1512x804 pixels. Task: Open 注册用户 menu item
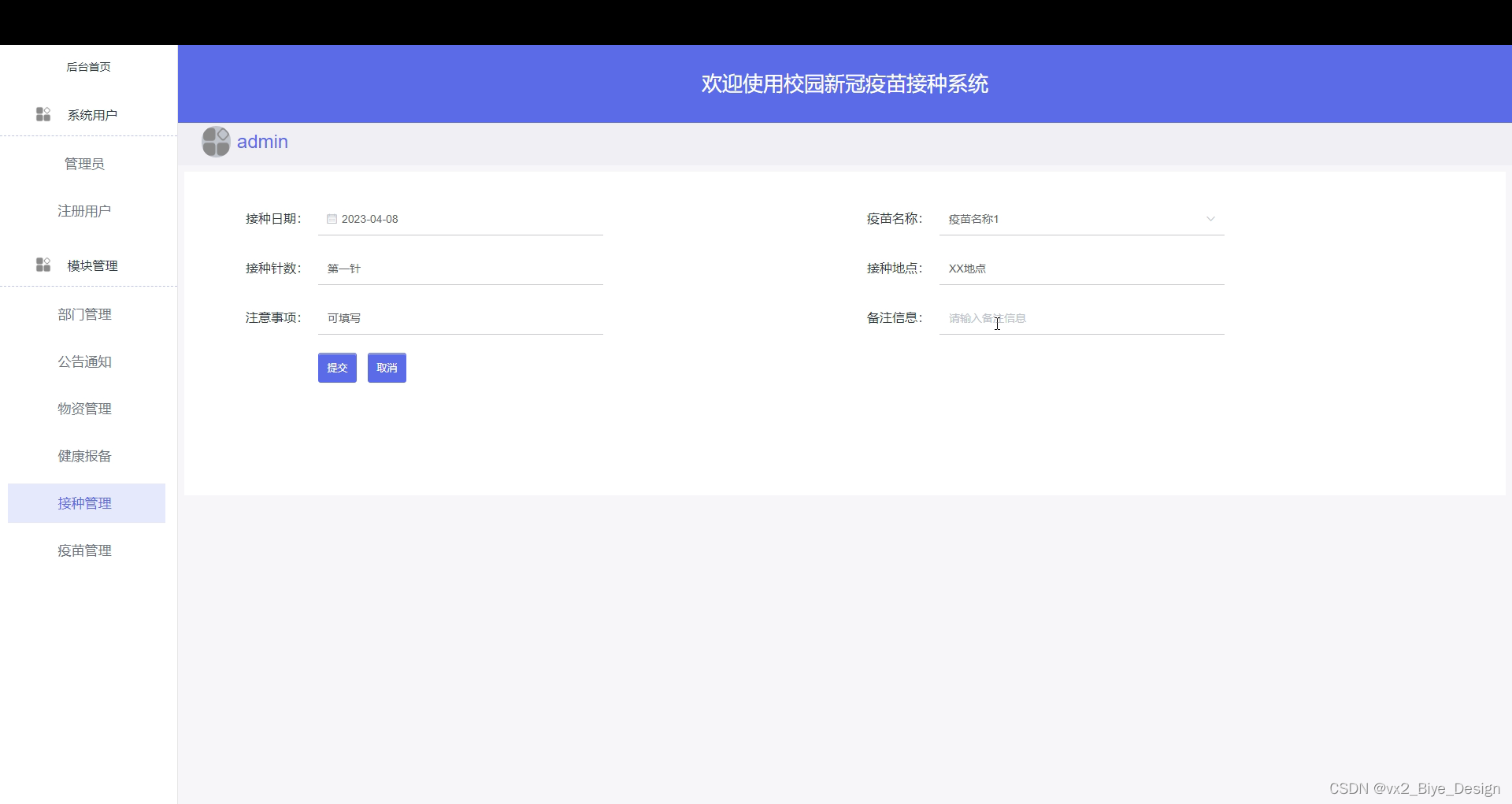click(87, 211)
